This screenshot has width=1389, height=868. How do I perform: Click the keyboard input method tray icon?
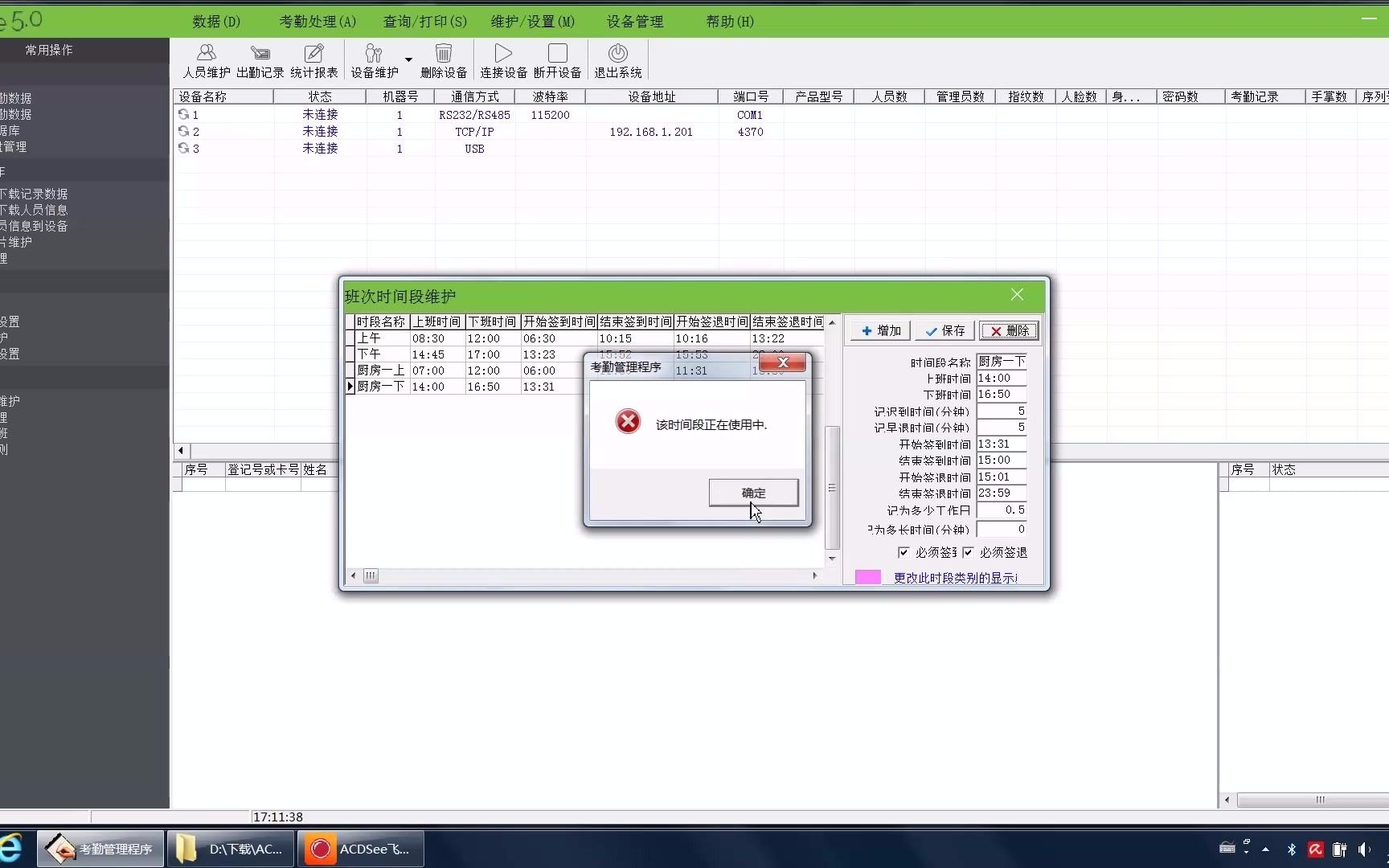[1227, 848]
